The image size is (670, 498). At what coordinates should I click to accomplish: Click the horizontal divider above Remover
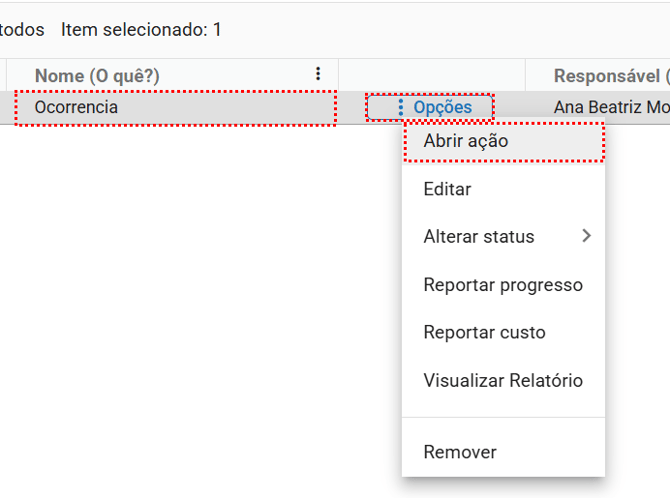click(503, 417)
